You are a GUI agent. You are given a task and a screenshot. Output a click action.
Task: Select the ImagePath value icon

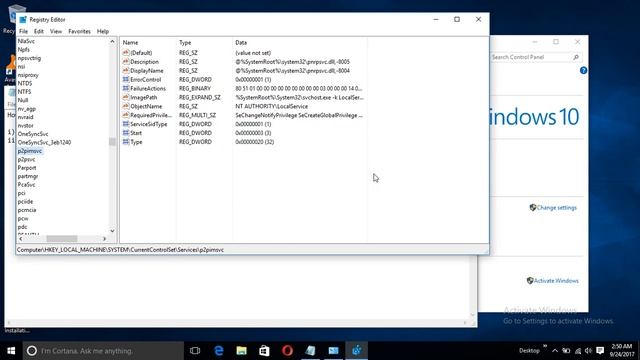pos(126,97)
